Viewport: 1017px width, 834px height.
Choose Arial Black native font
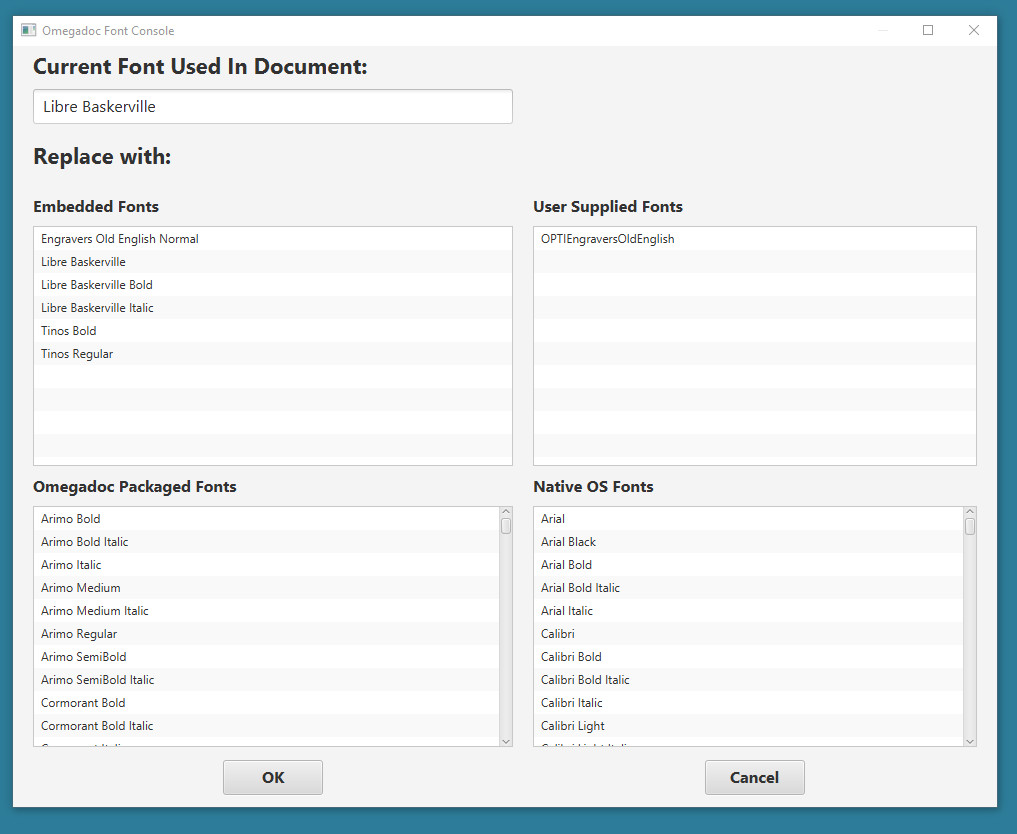[x=749, y=542]
